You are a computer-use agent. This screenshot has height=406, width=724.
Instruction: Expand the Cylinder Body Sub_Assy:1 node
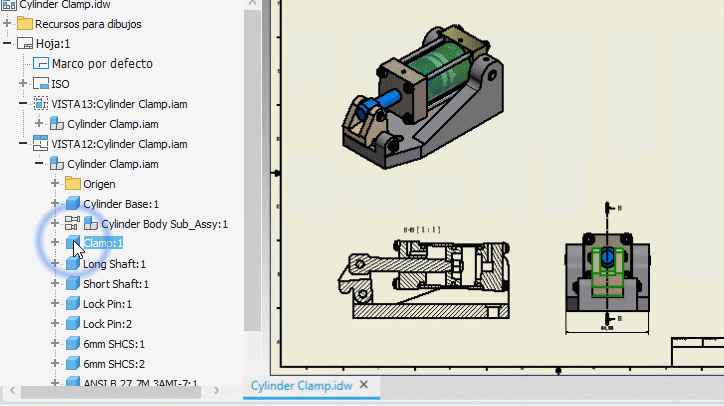55,224
